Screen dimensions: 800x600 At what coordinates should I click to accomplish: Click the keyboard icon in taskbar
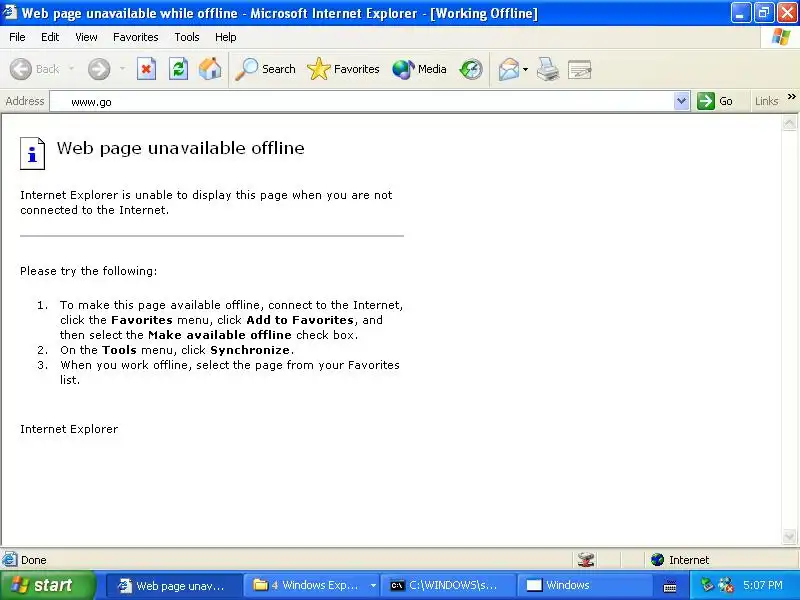pos(670,587)
